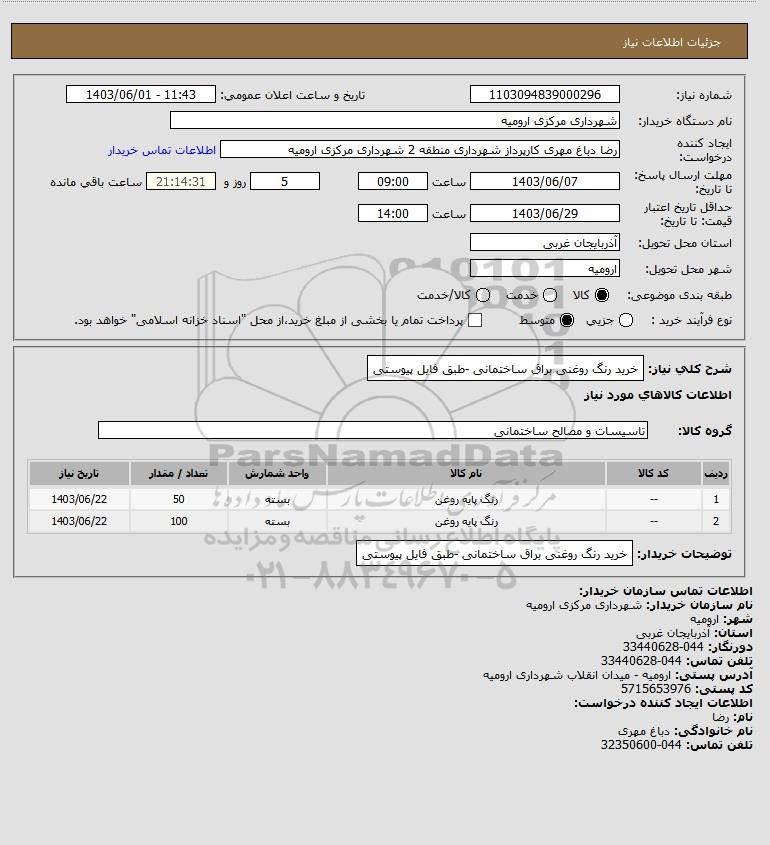Click the postal address ارومیه - میدان انقلاب
The width and height of the screenshot is (770, 845).
point(577,675)
